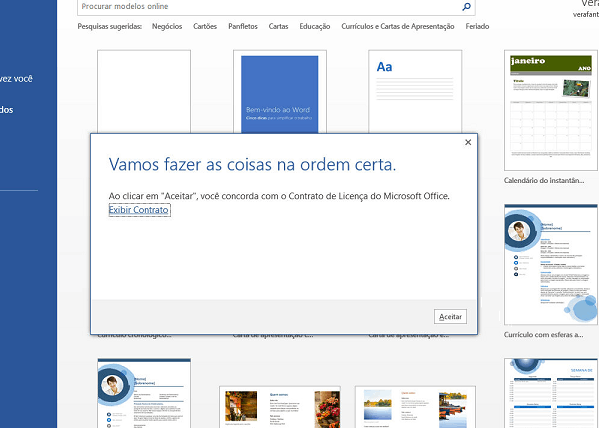Open the SEMANA DE planner template thumbnail
The height and width of the screenshot is (428, 599).
[551, 393]
